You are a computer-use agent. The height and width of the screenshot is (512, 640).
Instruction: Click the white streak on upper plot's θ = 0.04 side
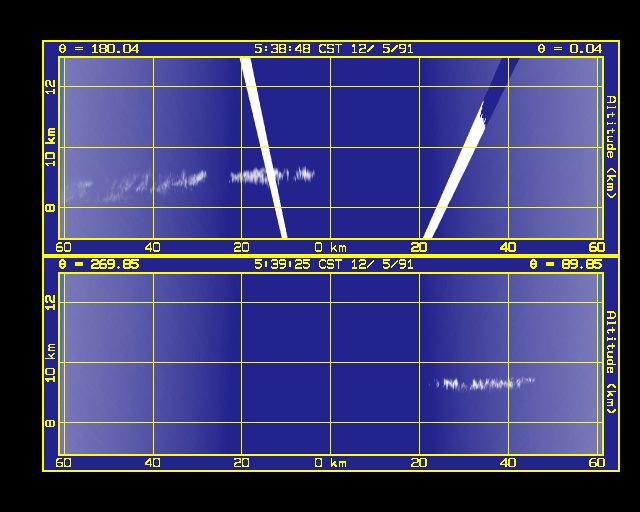[x=455, y=170]
